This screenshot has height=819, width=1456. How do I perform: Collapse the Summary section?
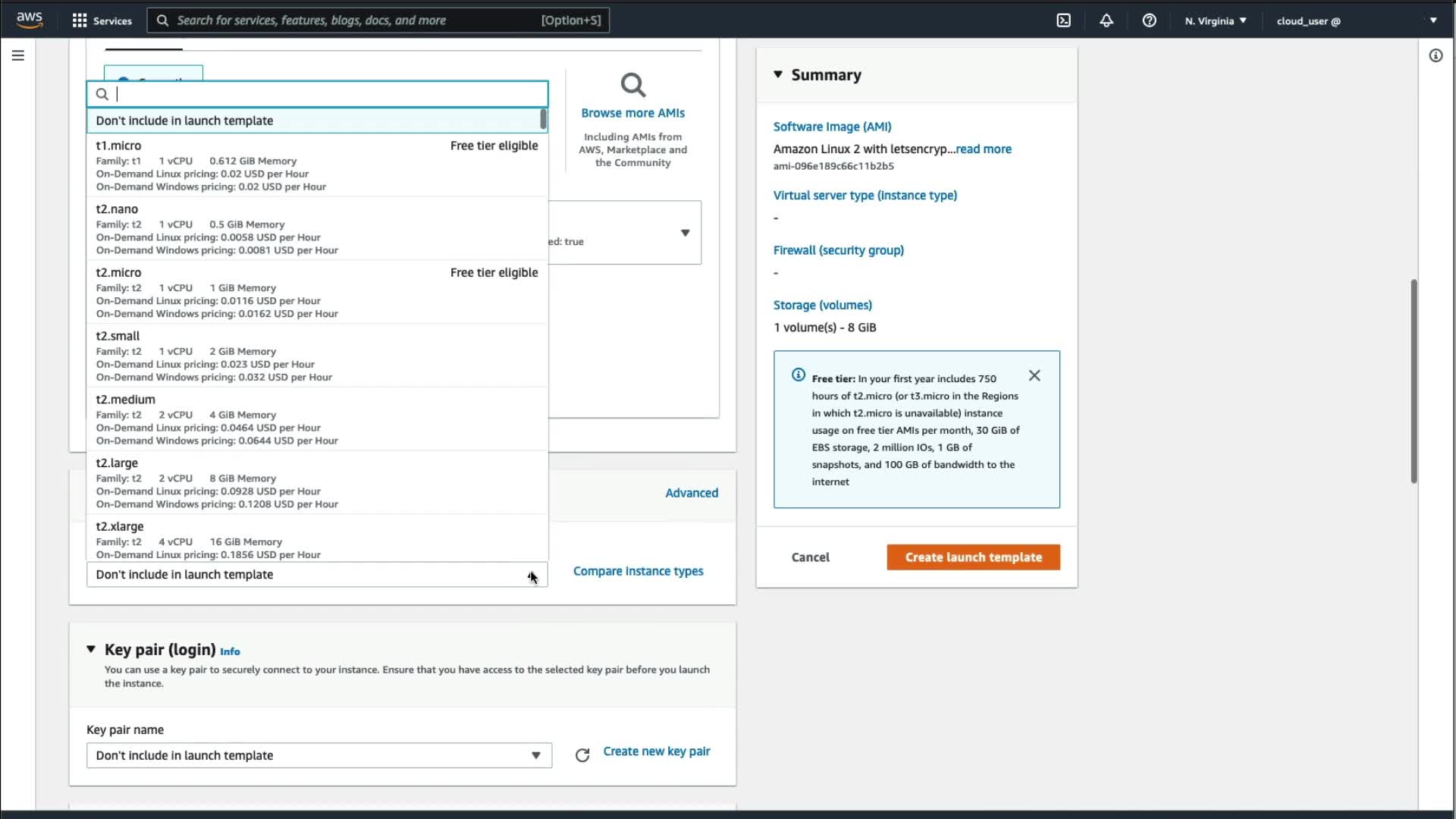click(x=778, y=74)
